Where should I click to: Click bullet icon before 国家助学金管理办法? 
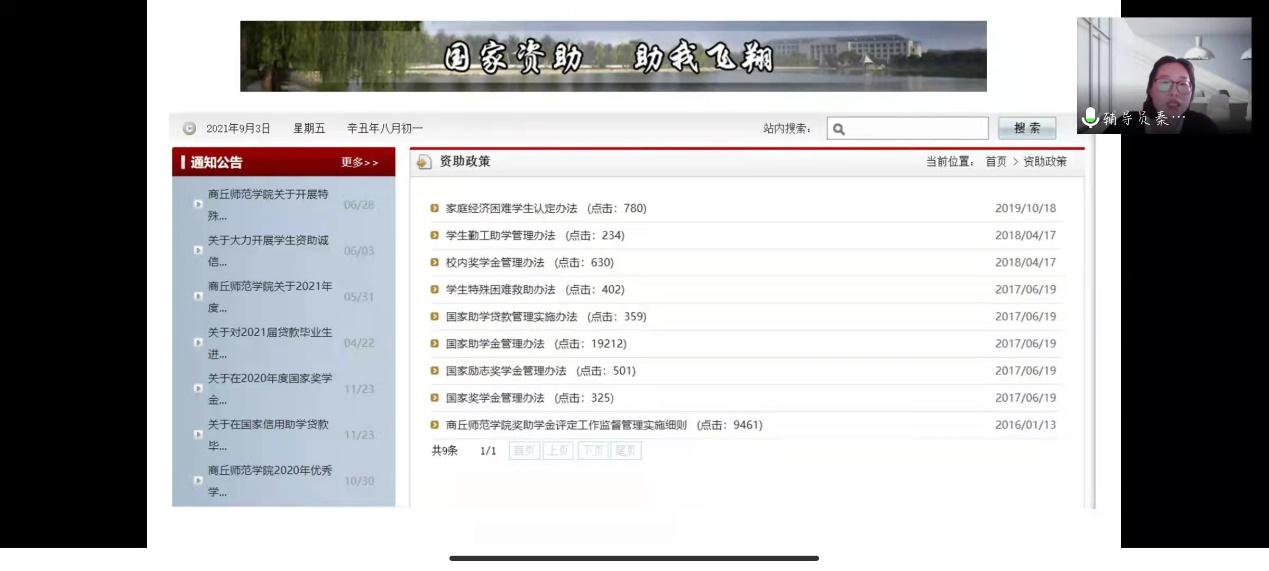coord(435,344)
